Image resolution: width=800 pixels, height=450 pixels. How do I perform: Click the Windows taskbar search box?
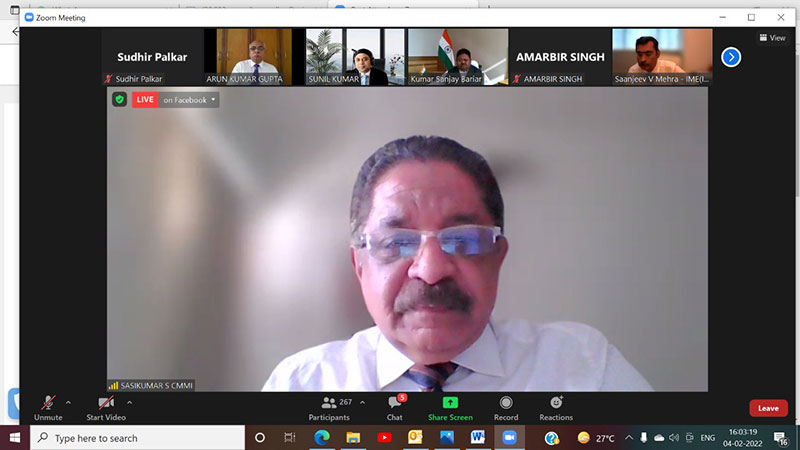tap(138, 438)
